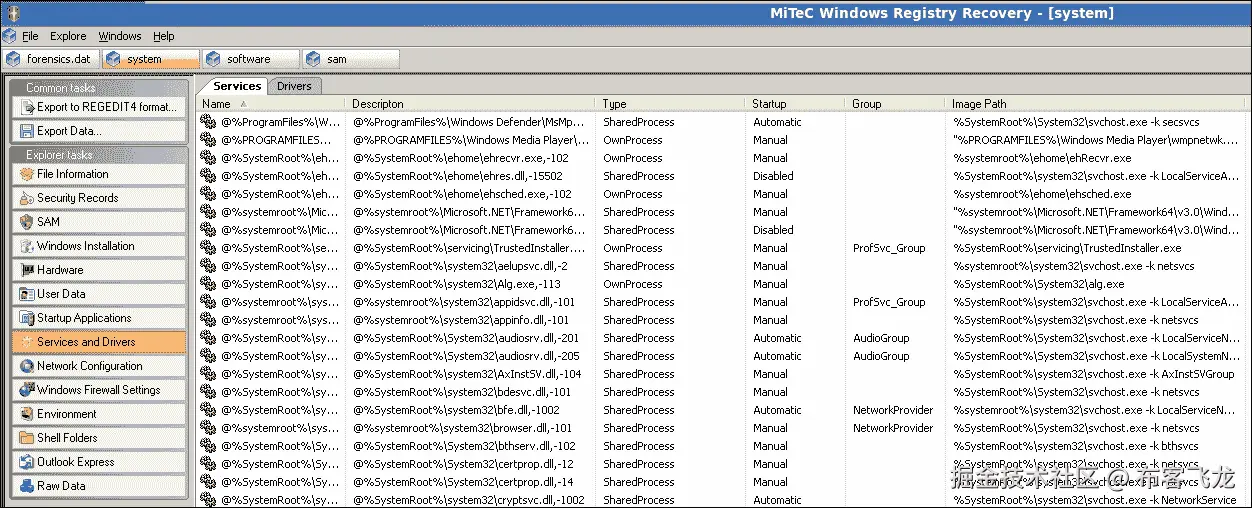Switch to the software hive tab

point(250,59)
